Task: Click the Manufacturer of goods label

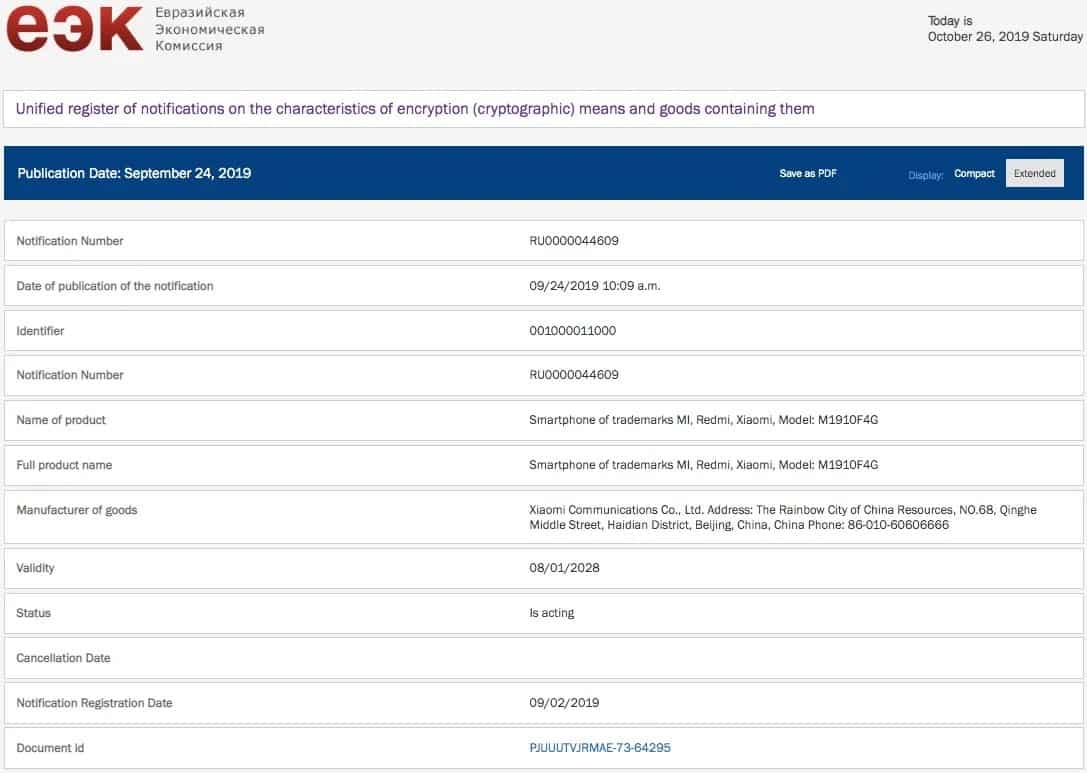Action: pos(77,510)
